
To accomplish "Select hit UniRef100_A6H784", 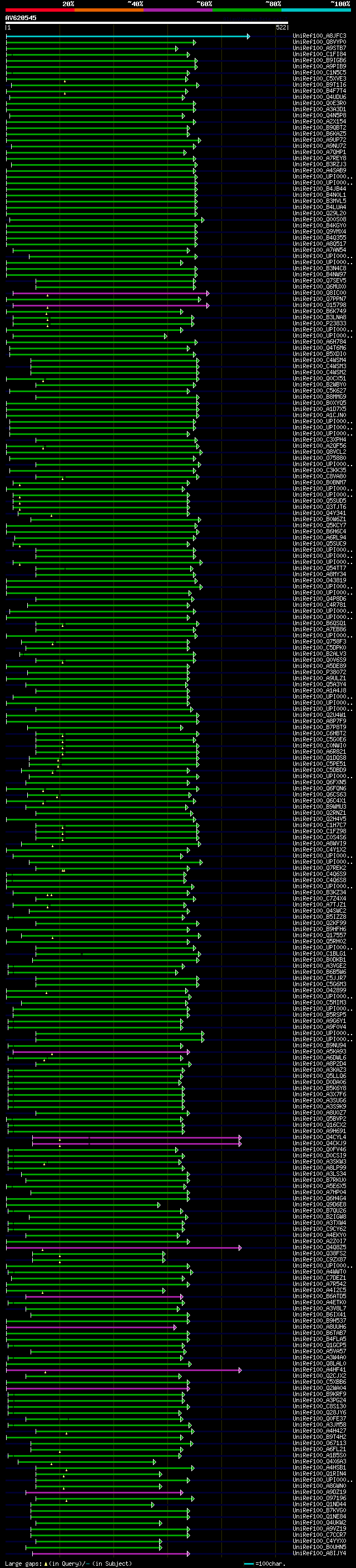I will coord(319,342).
